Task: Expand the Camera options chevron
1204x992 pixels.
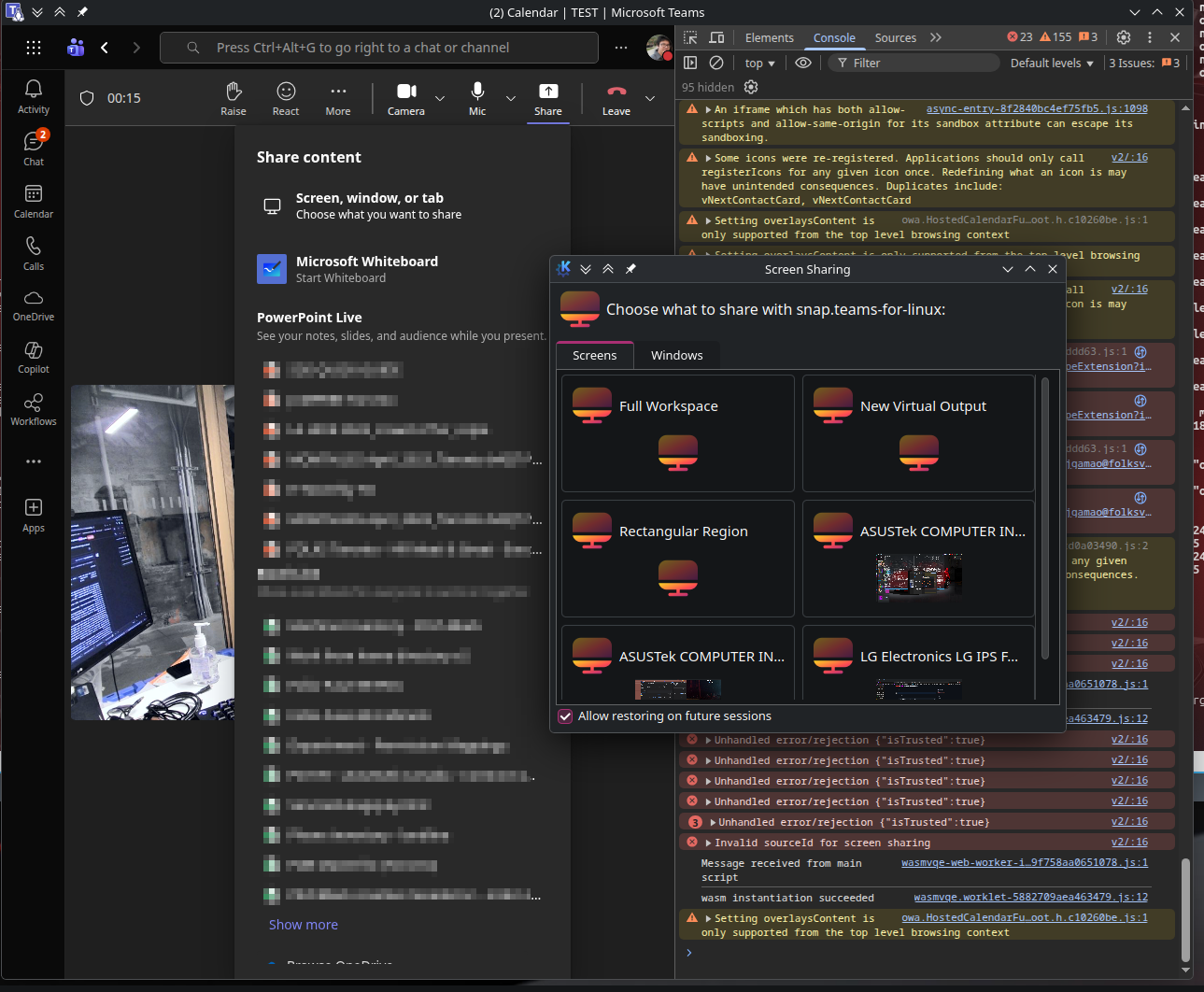Action: click(x=440, y=98)
